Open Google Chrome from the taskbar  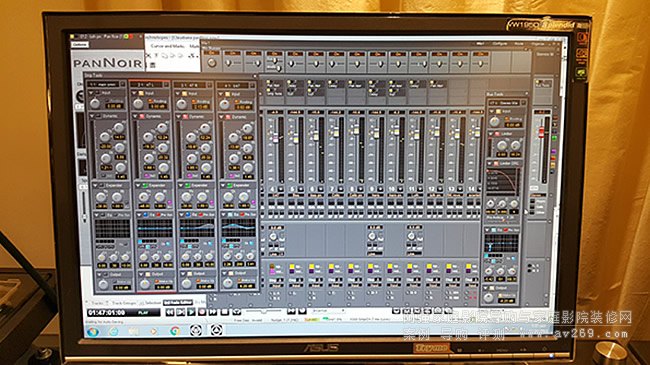175,331
